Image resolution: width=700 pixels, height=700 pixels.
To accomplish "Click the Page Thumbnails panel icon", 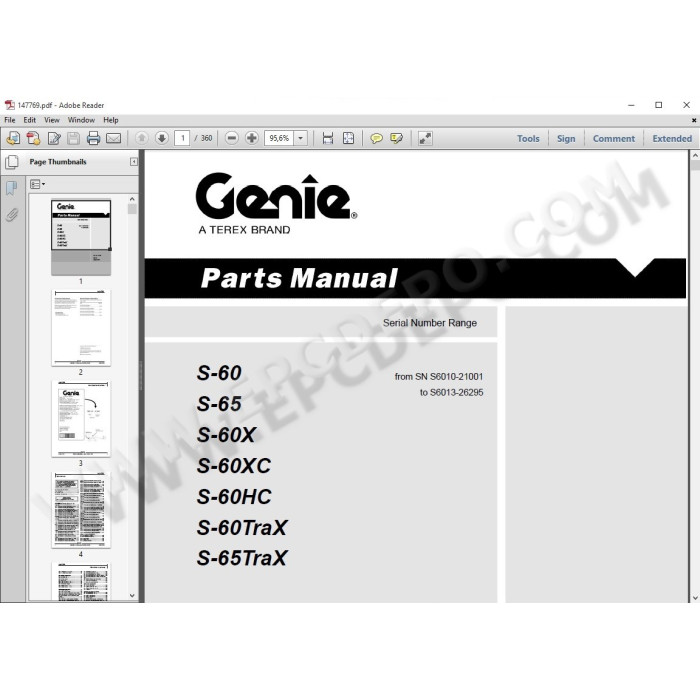I will 12,162.
